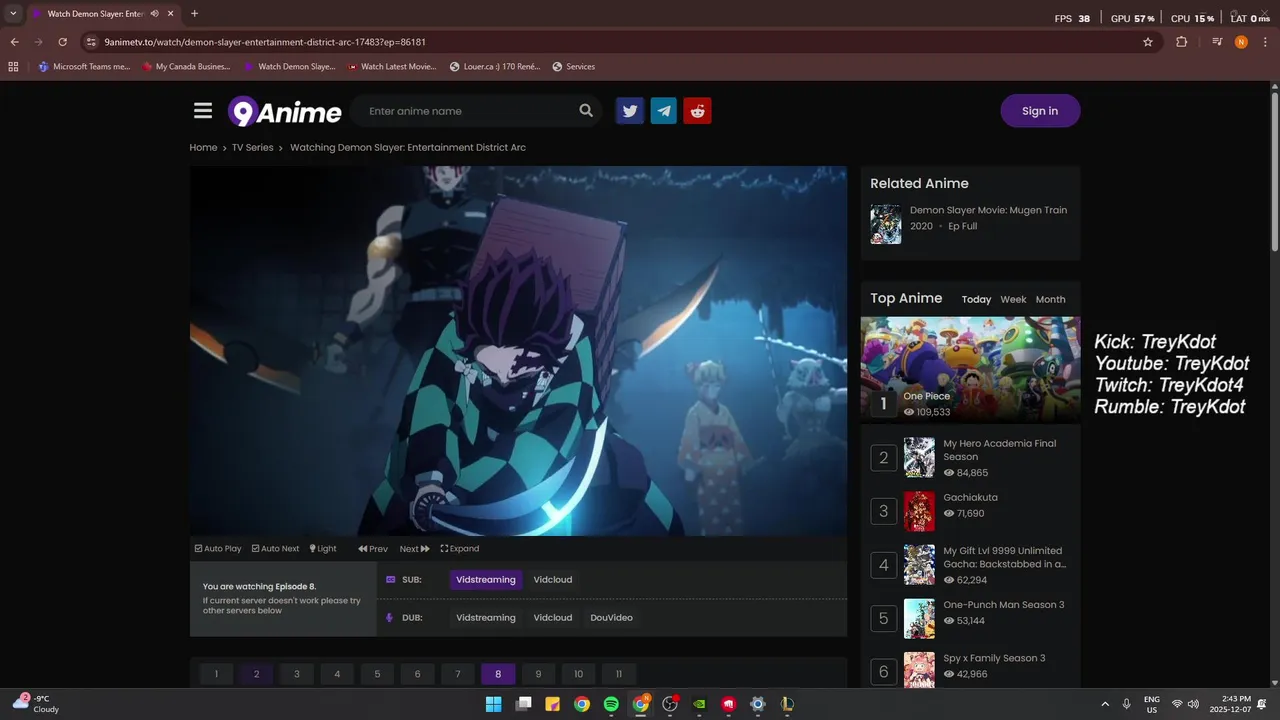Show hidden system tray icons
This screenshot has width=1280, height=720.
coord(1105,704)
